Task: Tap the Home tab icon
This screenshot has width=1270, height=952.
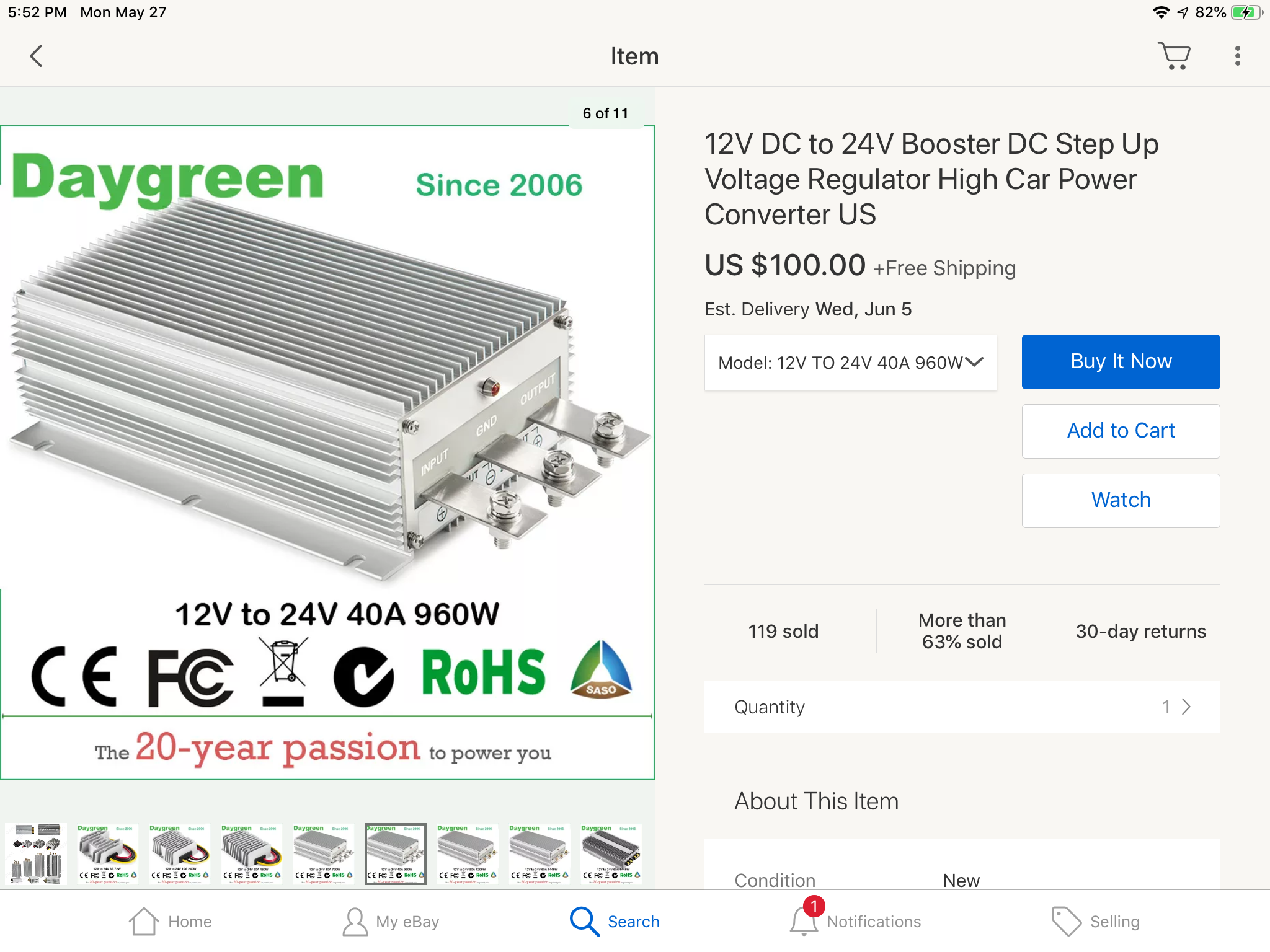Action: (x=144, y=922)
